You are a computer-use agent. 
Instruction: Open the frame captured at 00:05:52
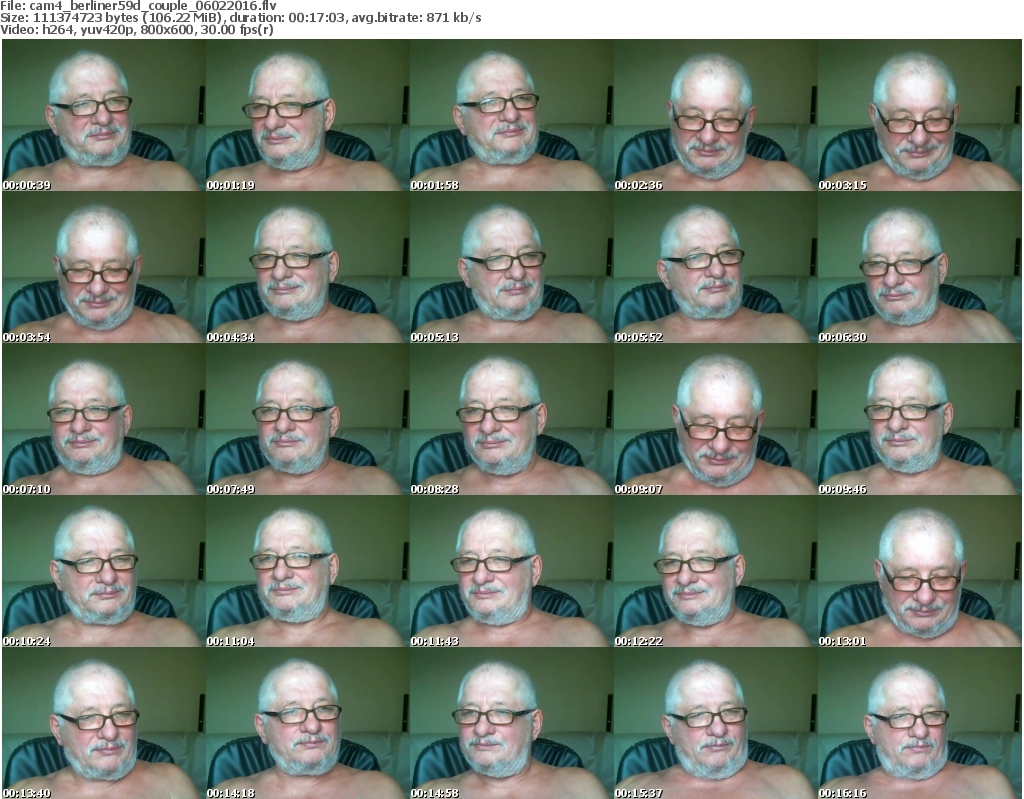pyautogui.click(x=715, y=267)
